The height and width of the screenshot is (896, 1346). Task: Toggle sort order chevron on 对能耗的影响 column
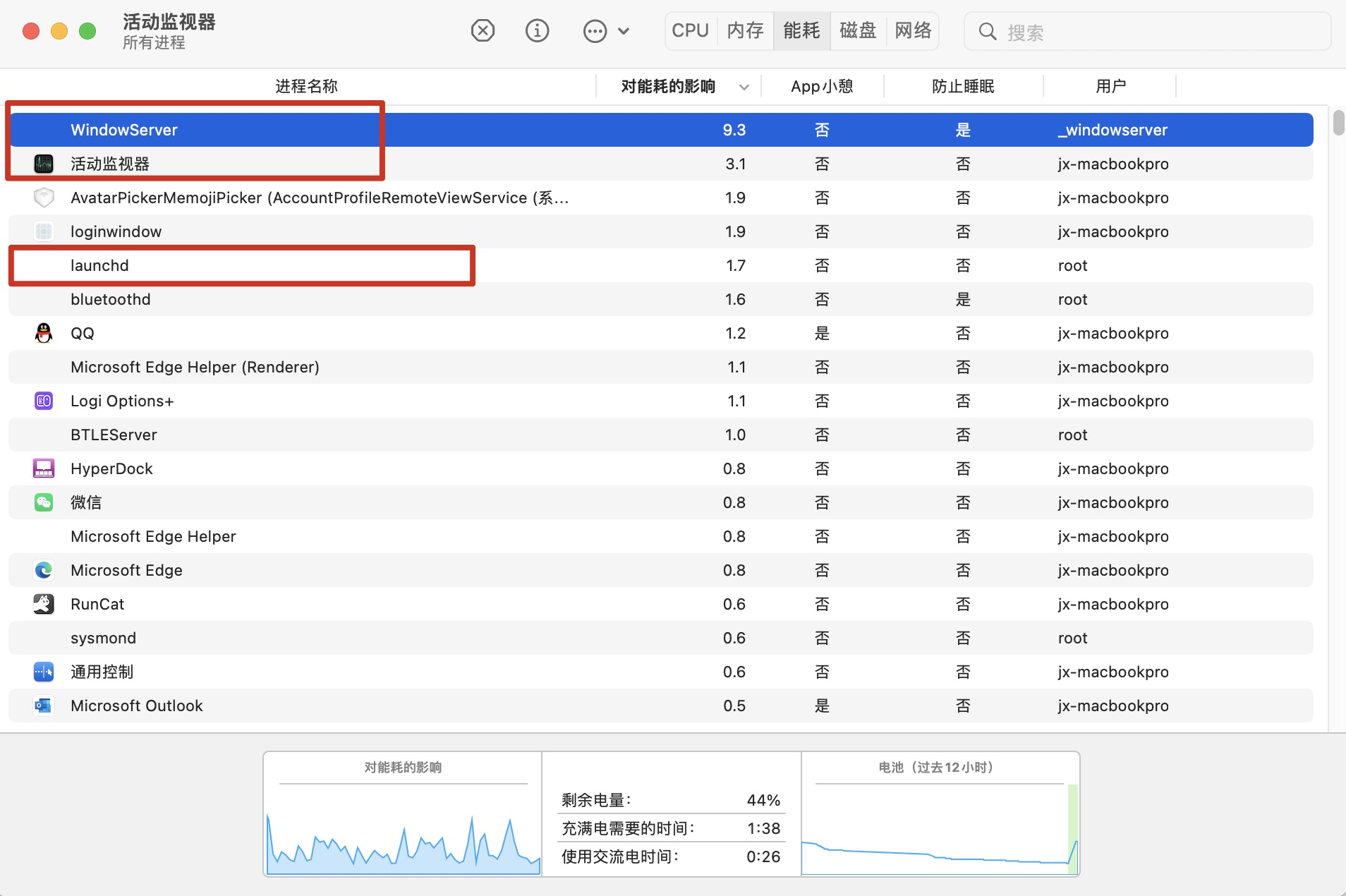(744, 87)
